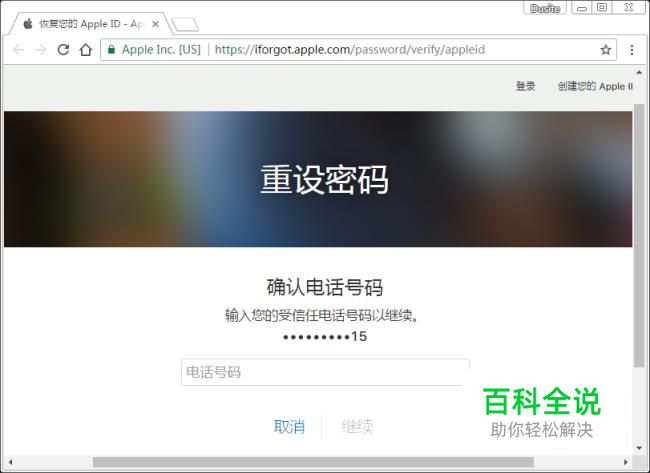Image resolution: width=650 pixels, height=473 pixels.
Task: Click the back navigation arrow
Action: coord(19,50)
